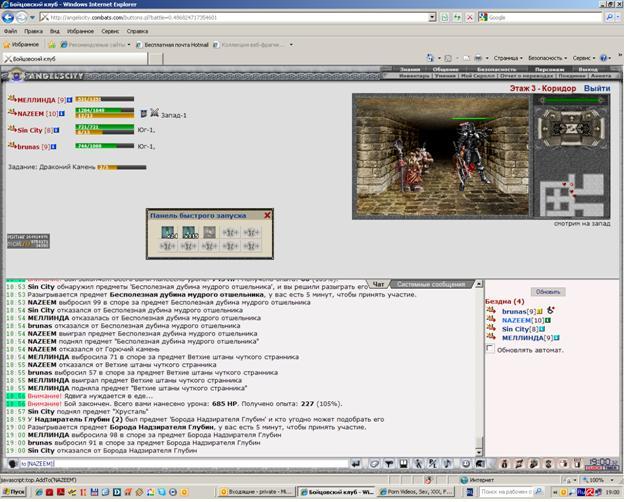Click the first quick launch panel item
Screen dimensions: 625x502
pyautogui.click(x=168, y=232)
